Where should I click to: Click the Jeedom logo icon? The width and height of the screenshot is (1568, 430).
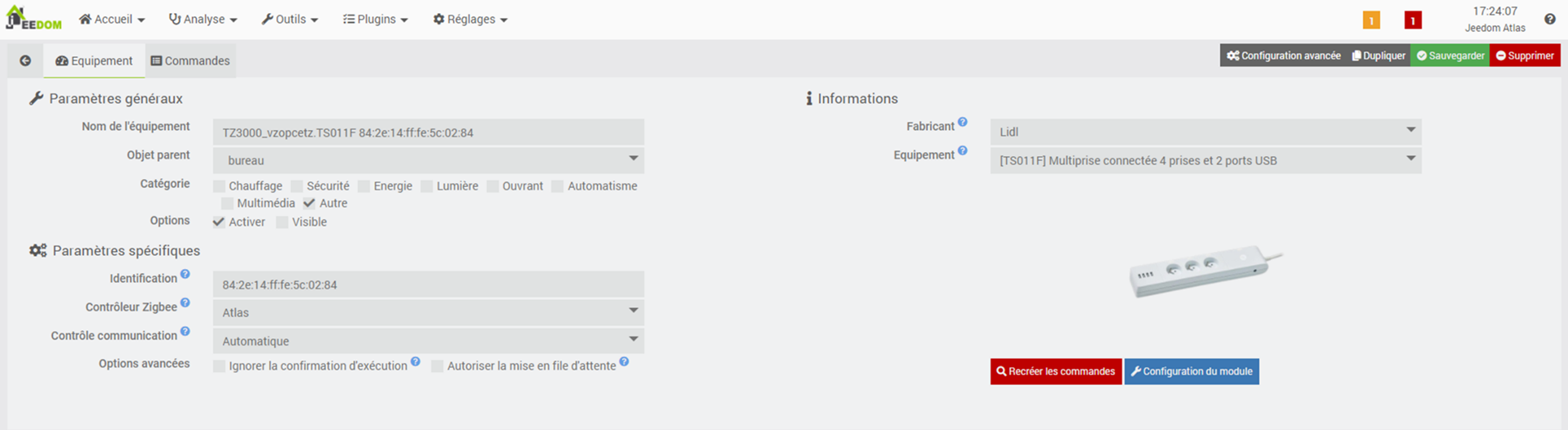(x=33, y=18)
